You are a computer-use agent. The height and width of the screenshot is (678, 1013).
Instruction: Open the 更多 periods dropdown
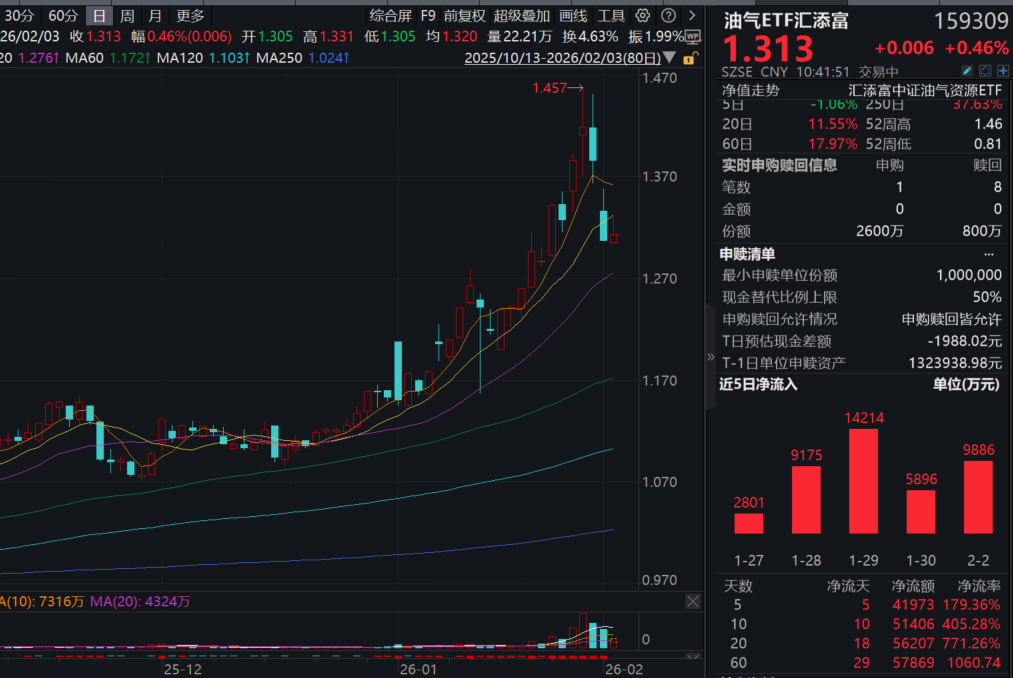[190, 16]
